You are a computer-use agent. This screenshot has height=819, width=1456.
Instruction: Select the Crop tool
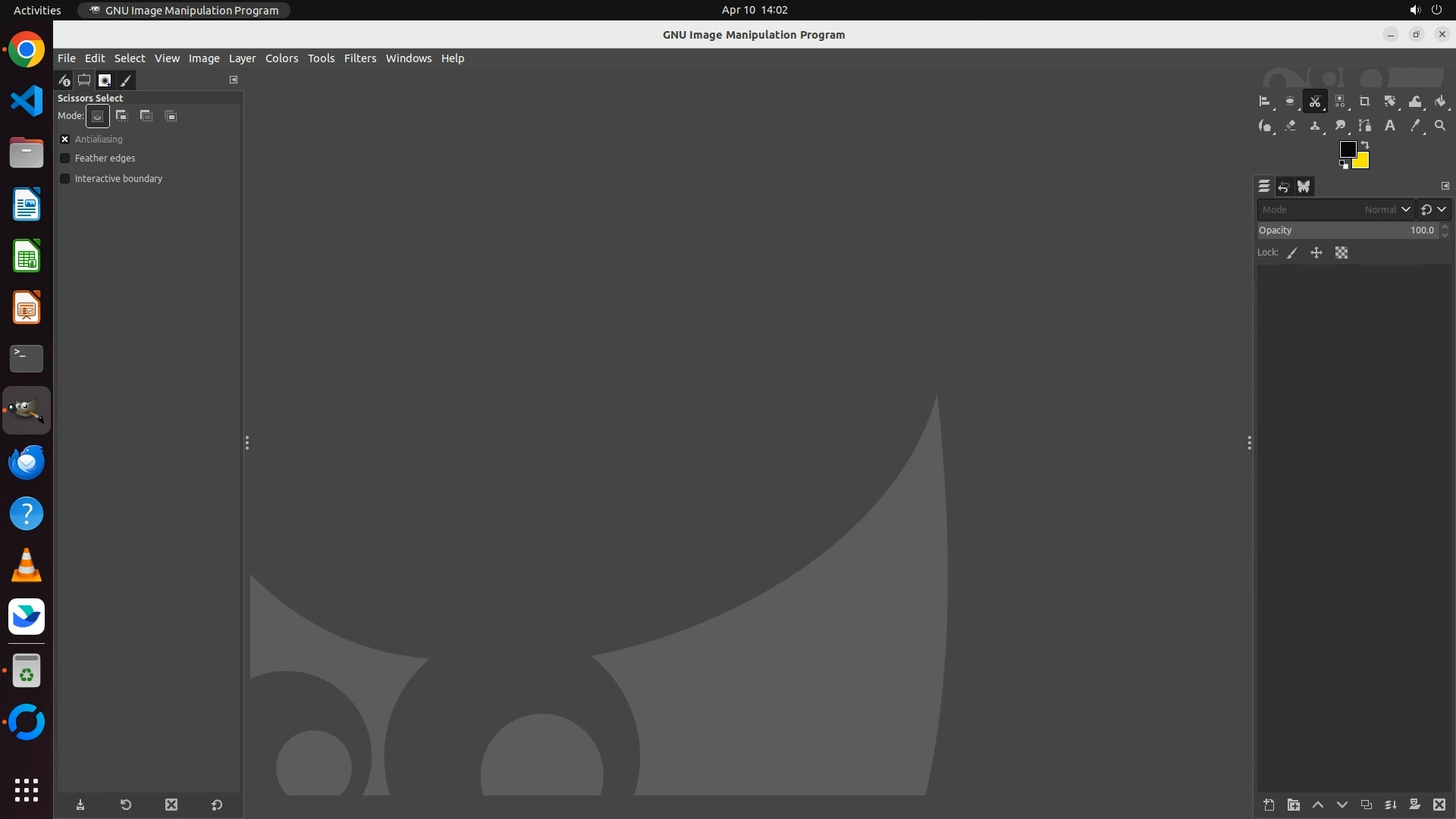[x=1364, y=102]
